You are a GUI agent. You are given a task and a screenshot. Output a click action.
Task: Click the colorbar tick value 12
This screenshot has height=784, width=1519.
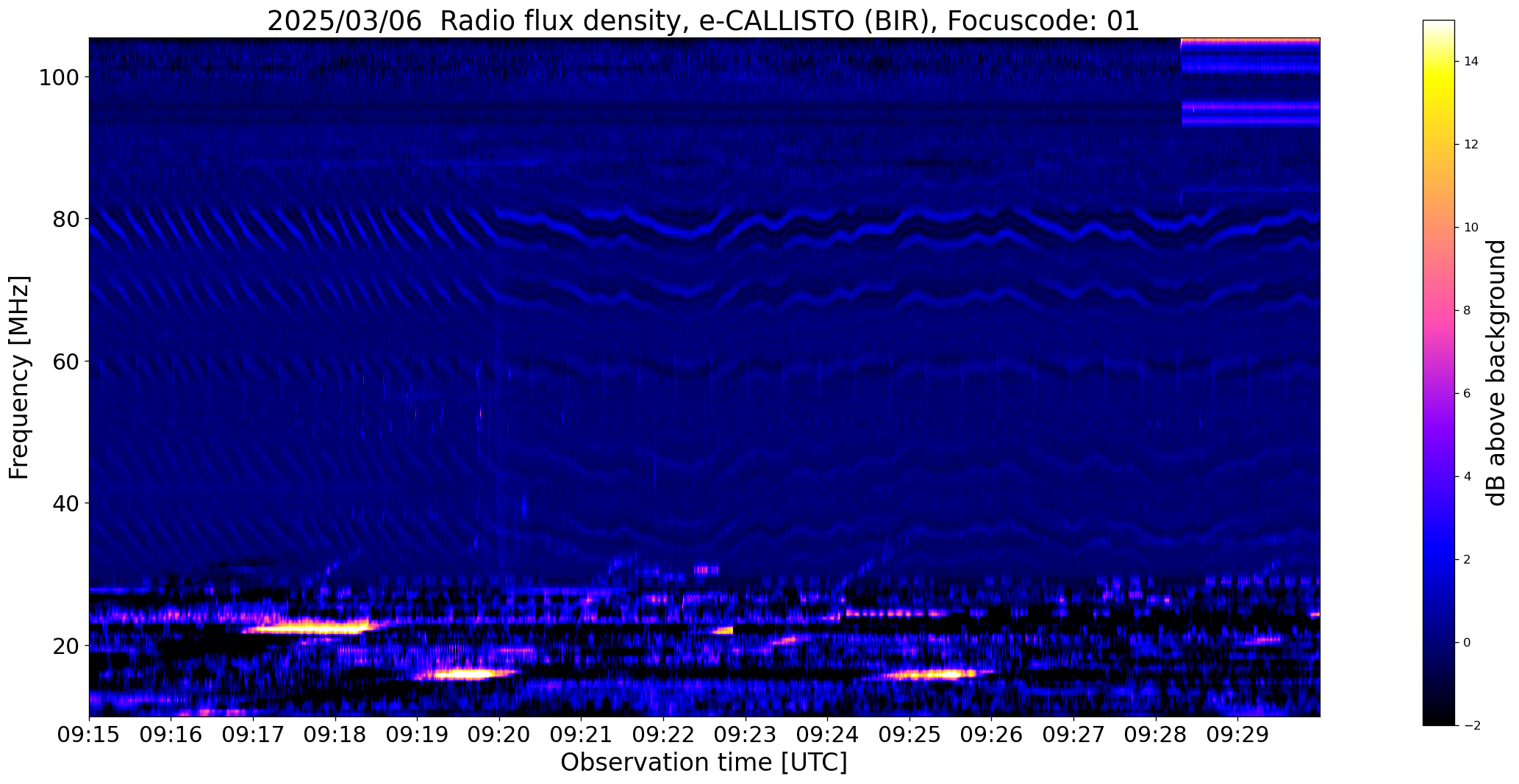click(1470, 145)
